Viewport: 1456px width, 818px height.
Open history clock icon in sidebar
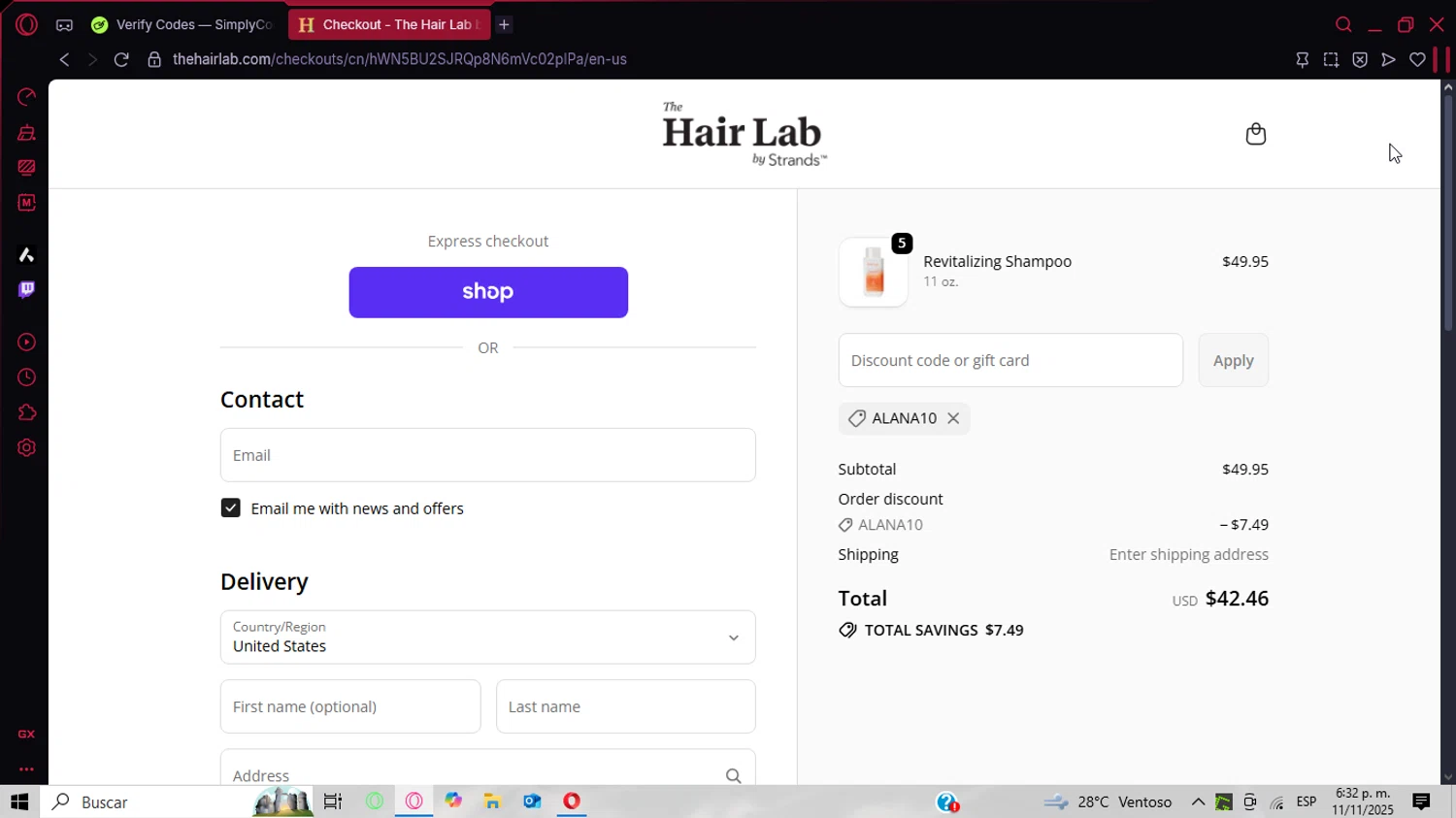[26, 377]
